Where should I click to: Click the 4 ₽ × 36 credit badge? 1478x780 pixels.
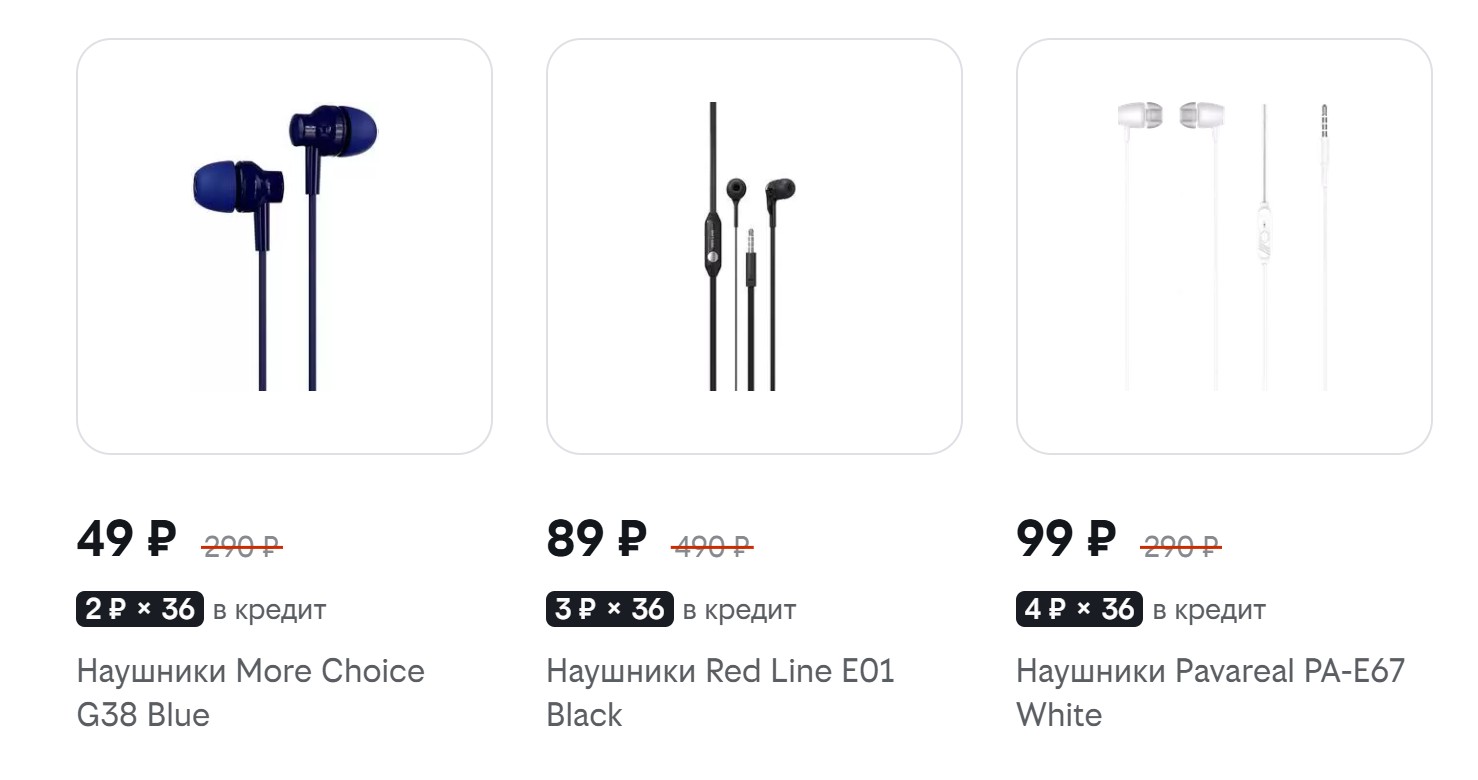(1080, 609)
